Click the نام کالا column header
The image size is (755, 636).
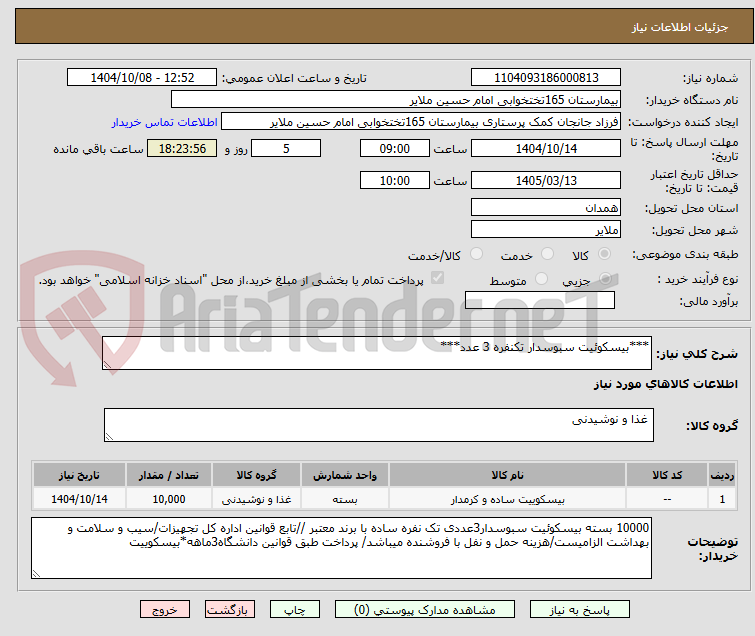(x=508, y=475)
